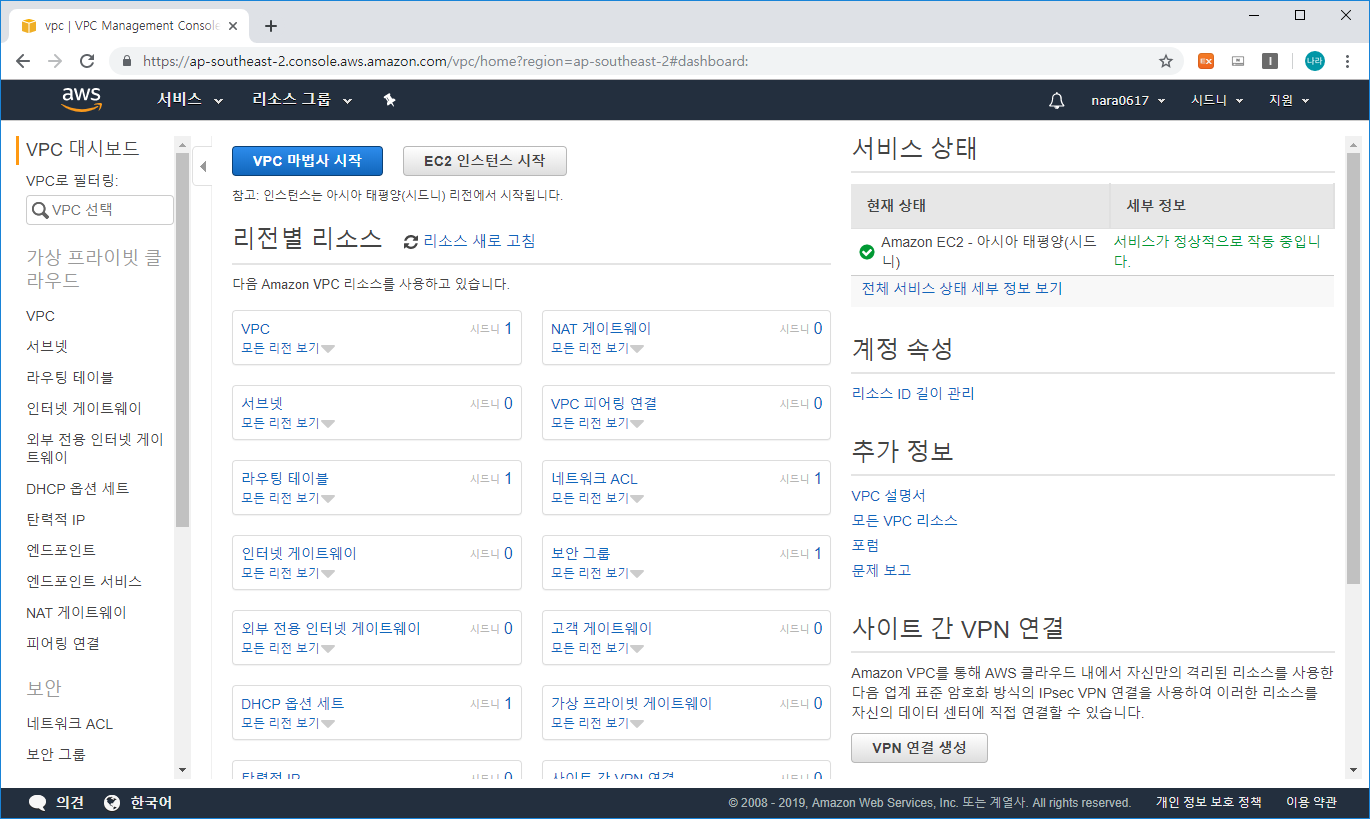Open 리소스 ID 길이 관리 link
The image size is (1370, 819).
(x=913, y=393)
